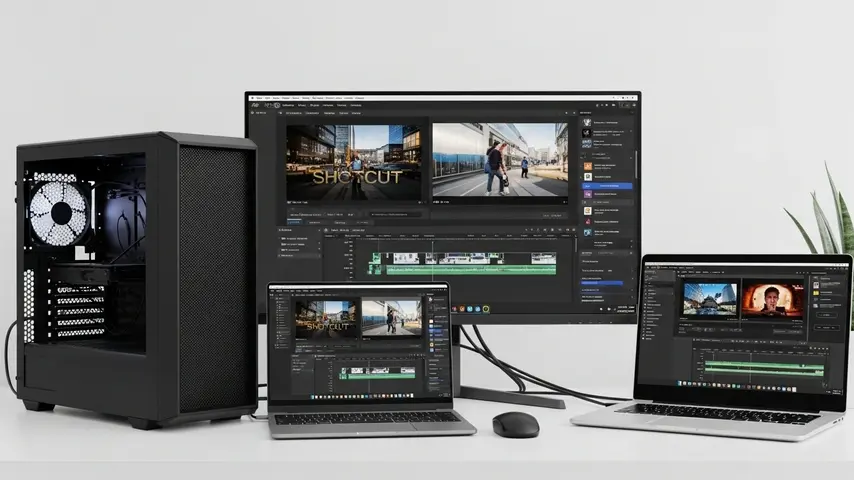Adjust the blue slider in the monitor's lower right panel
This screenshot has height=480, width=854.
[x=602, y=283]
